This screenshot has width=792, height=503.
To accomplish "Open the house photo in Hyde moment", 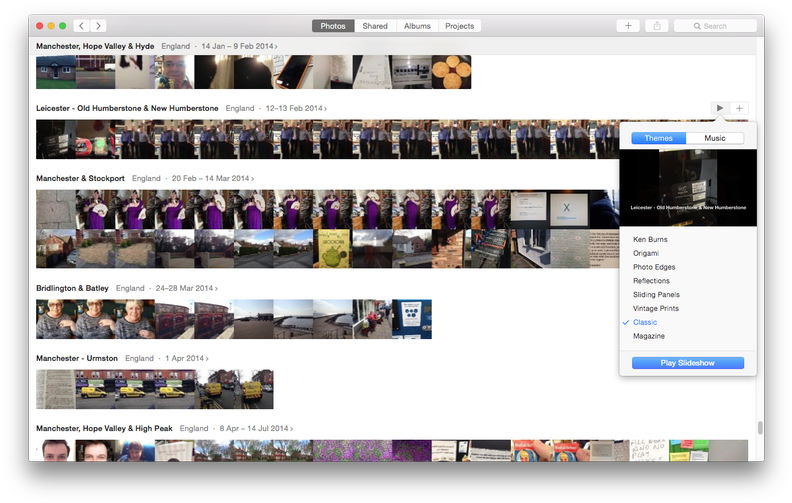I will 56,72.
